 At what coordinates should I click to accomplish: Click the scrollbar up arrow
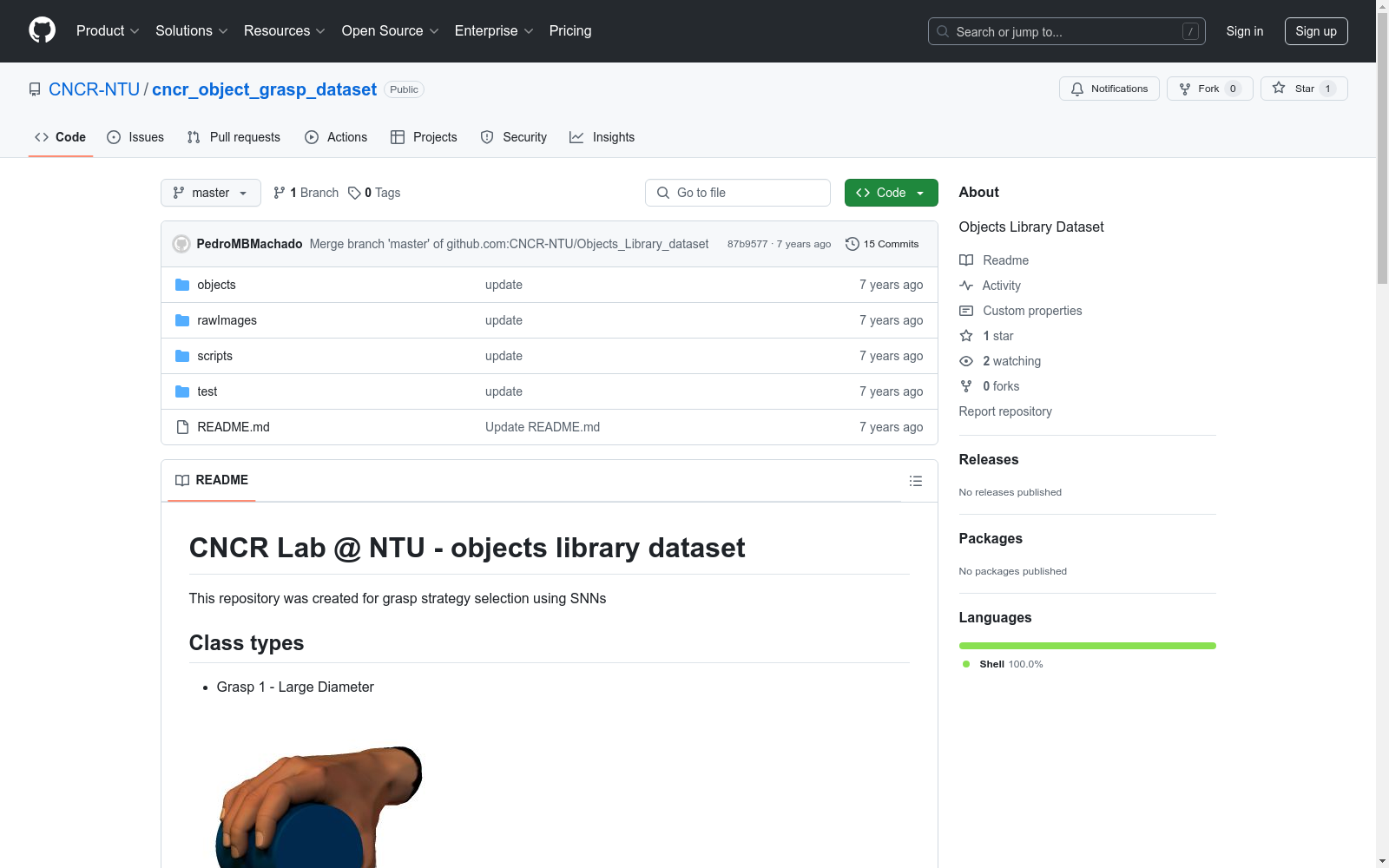pyautogui.click(x=1382, y=7)
